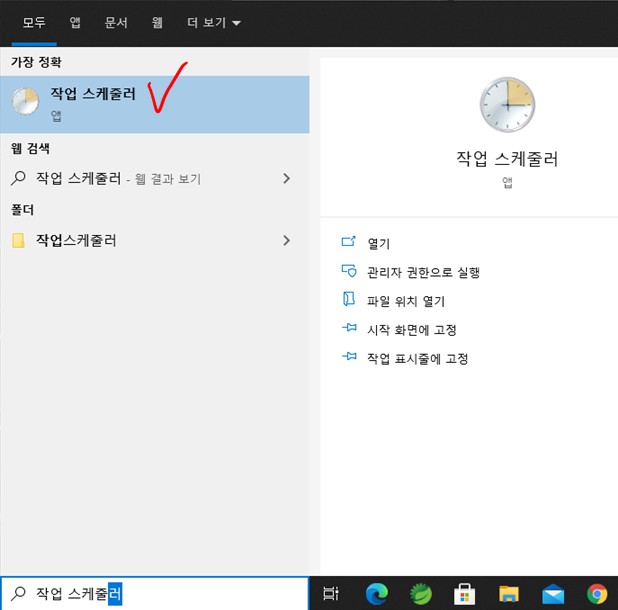Click the search box containing 작업 스케줄러
Screen dimensions: 618x610
point(154,593)
